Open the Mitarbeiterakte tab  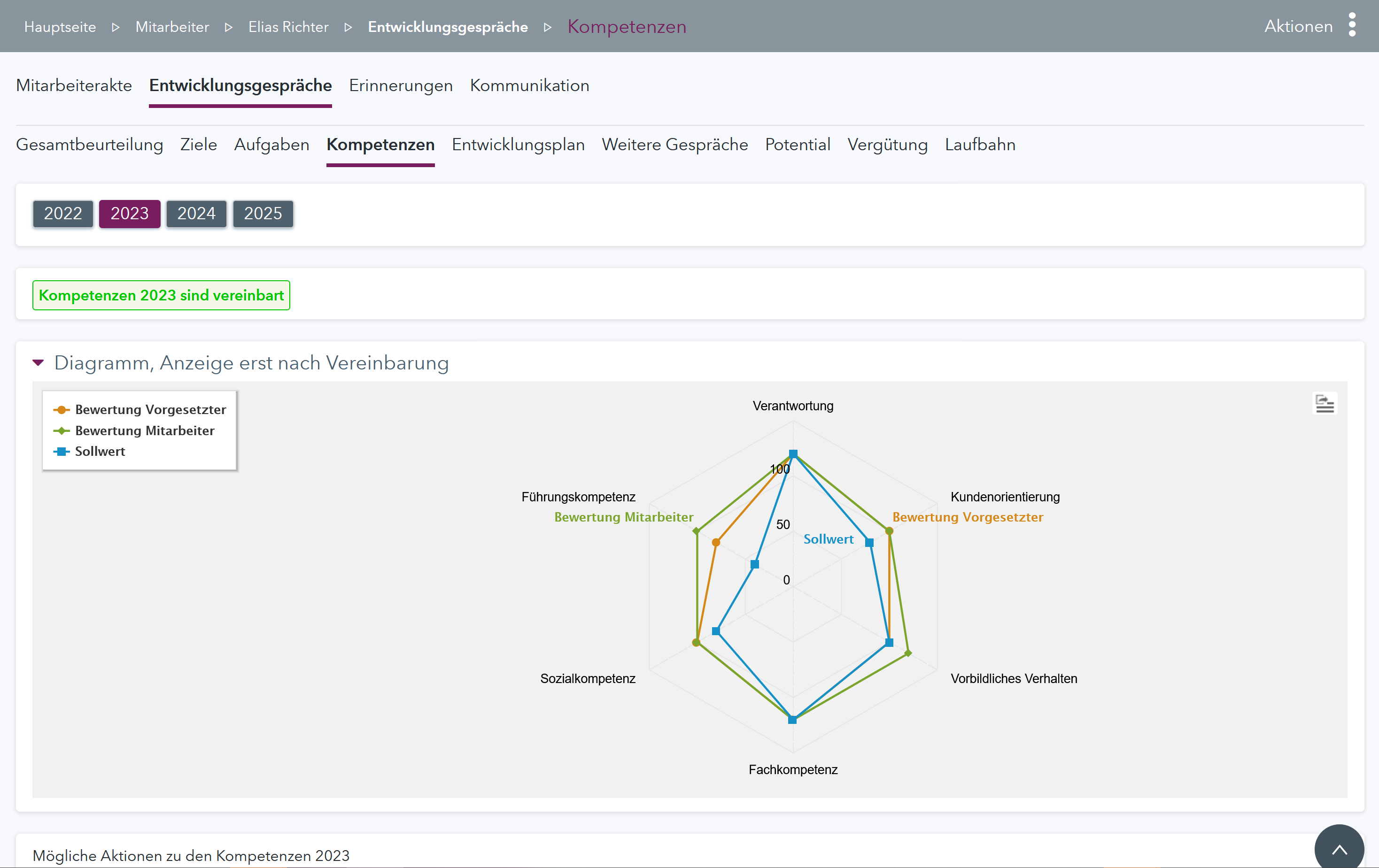tap(74, 85)
